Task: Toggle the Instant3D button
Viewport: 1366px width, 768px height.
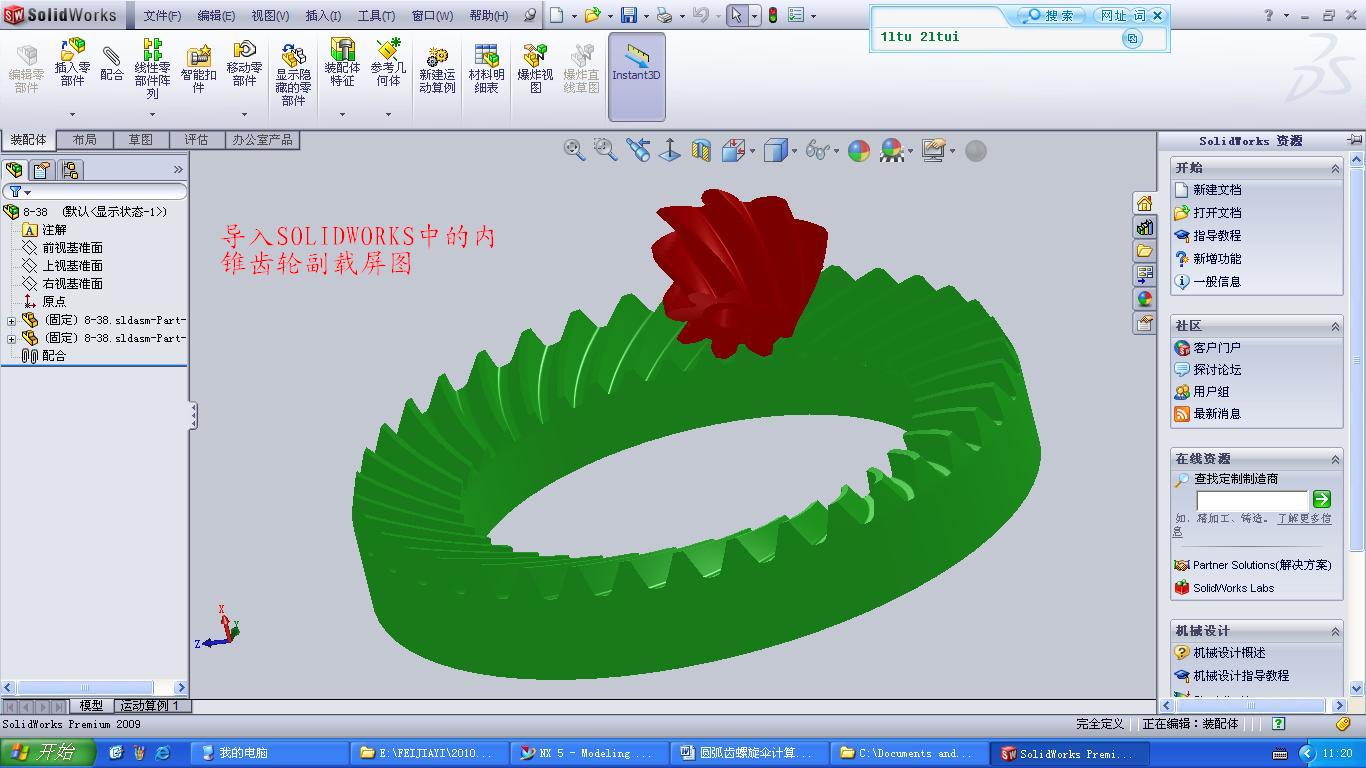Action: click(x=637, y=76)
